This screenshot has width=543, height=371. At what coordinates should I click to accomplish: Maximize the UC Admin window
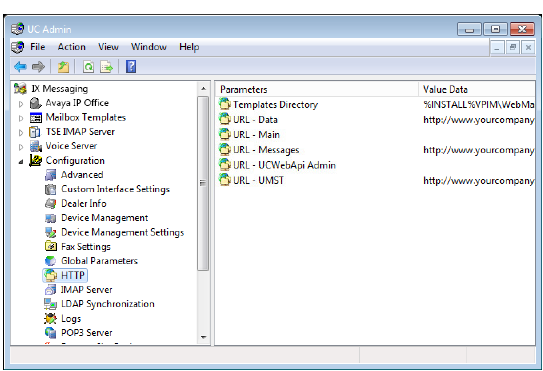point(496,29)
